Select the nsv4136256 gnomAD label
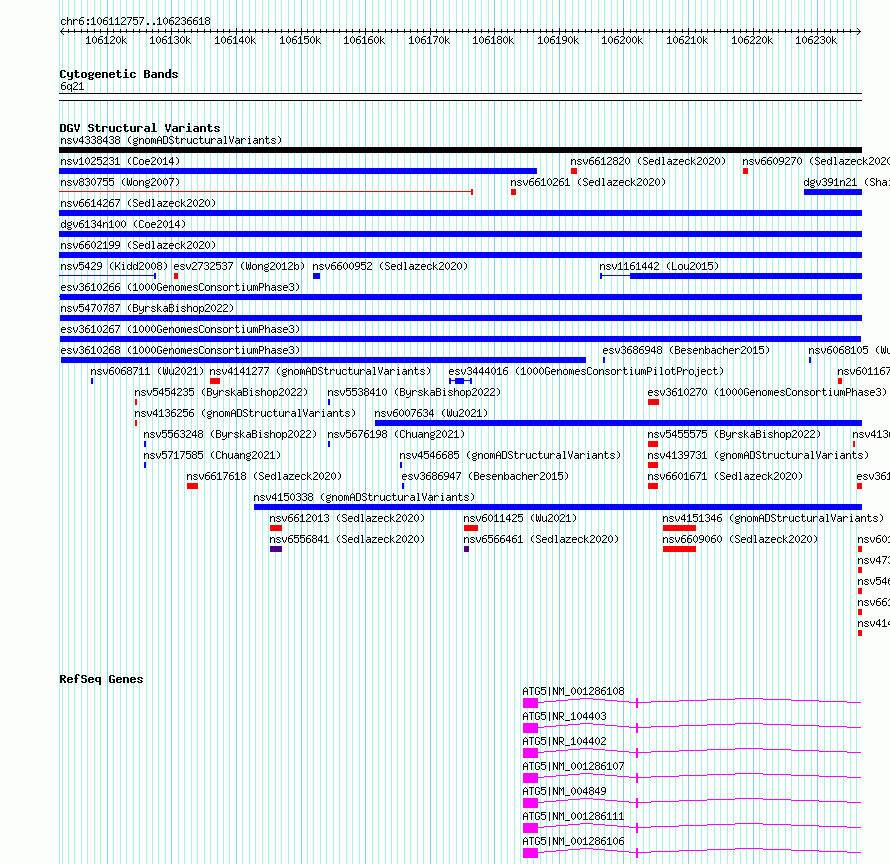890x864 pixels. click(x=245, y=413)
